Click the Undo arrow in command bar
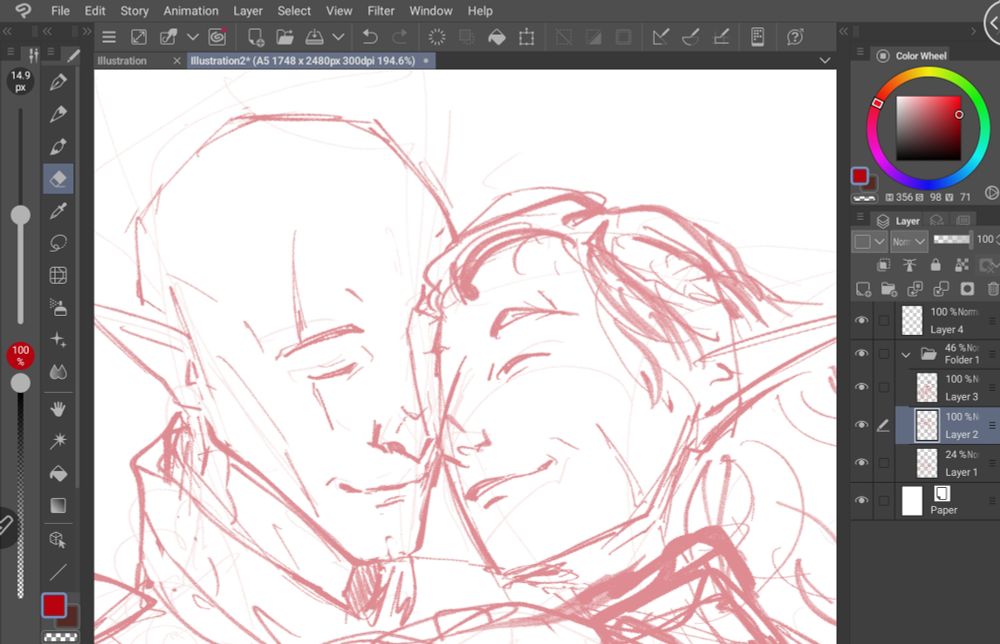This screenshot has width=1000, height=644. coord(369,37)
